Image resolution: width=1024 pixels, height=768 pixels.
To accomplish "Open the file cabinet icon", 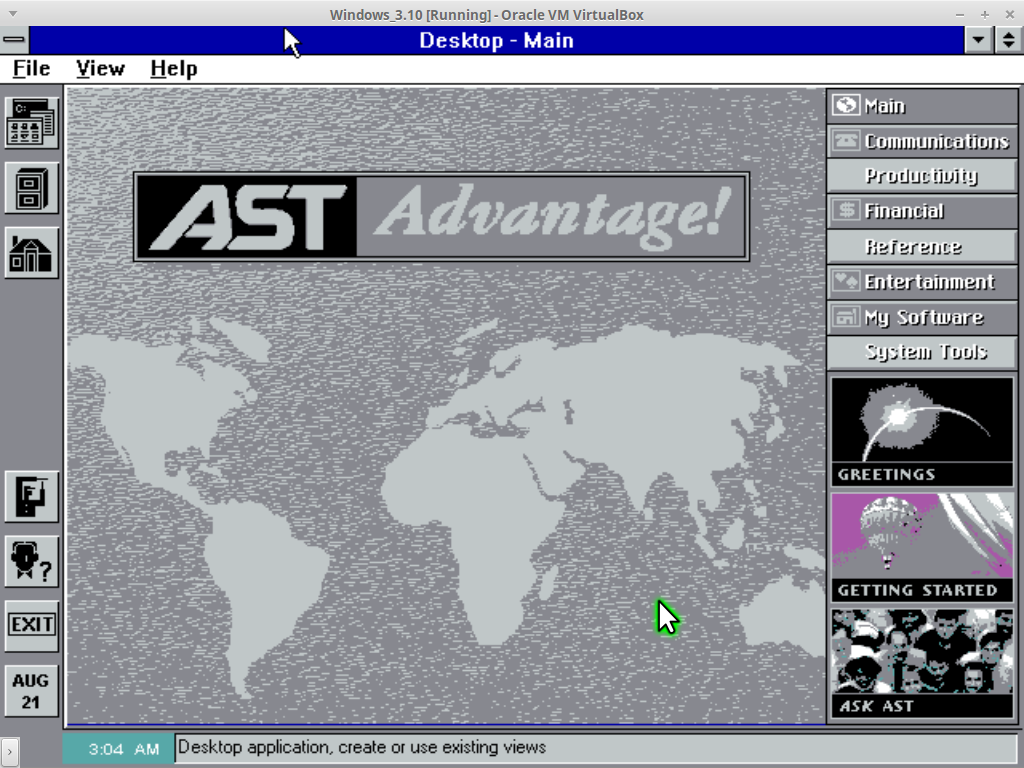I will tap(31, 188).
